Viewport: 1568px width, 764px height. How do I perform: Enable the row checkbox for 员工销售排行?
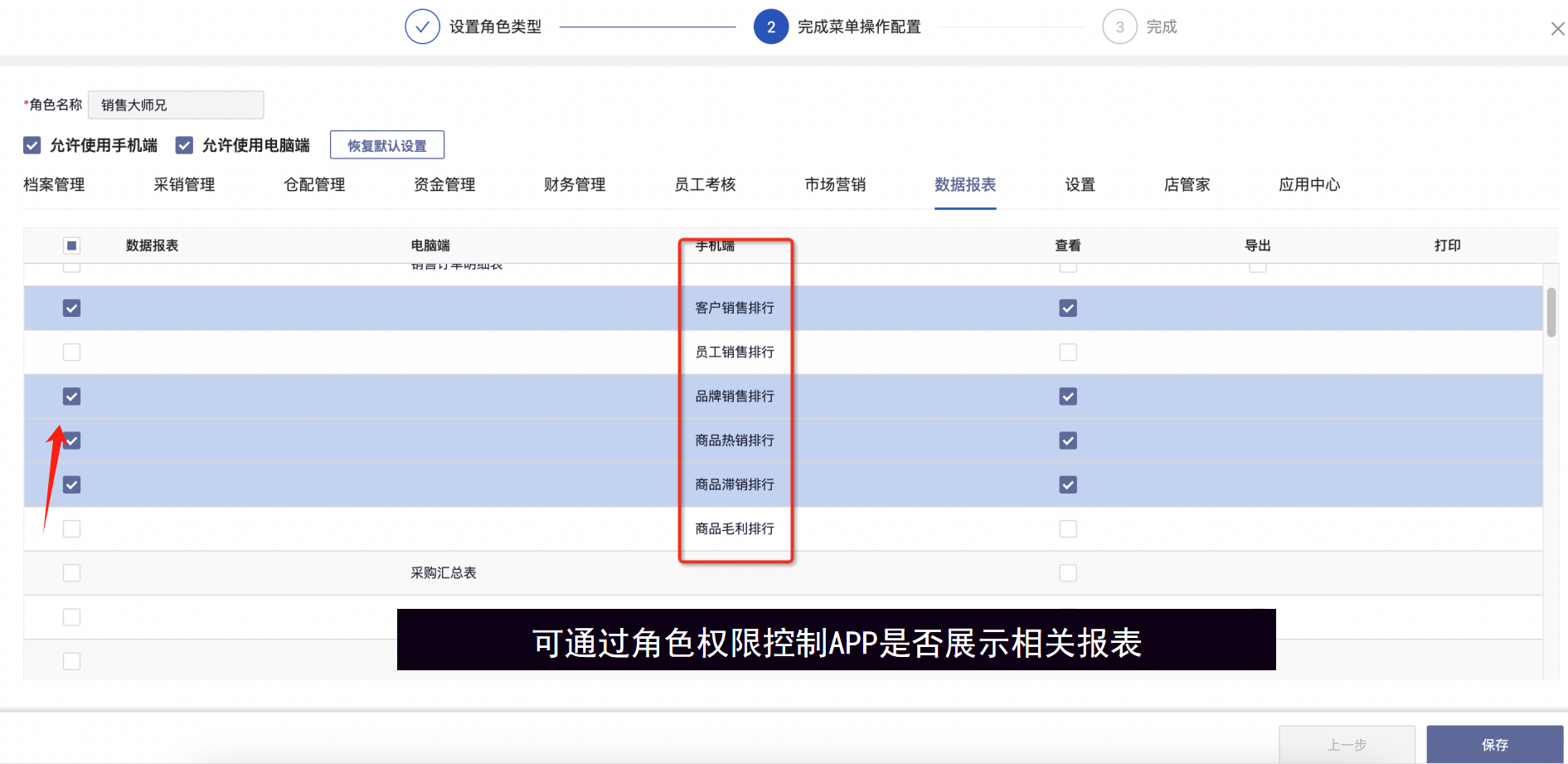click(x=72, y=353)
